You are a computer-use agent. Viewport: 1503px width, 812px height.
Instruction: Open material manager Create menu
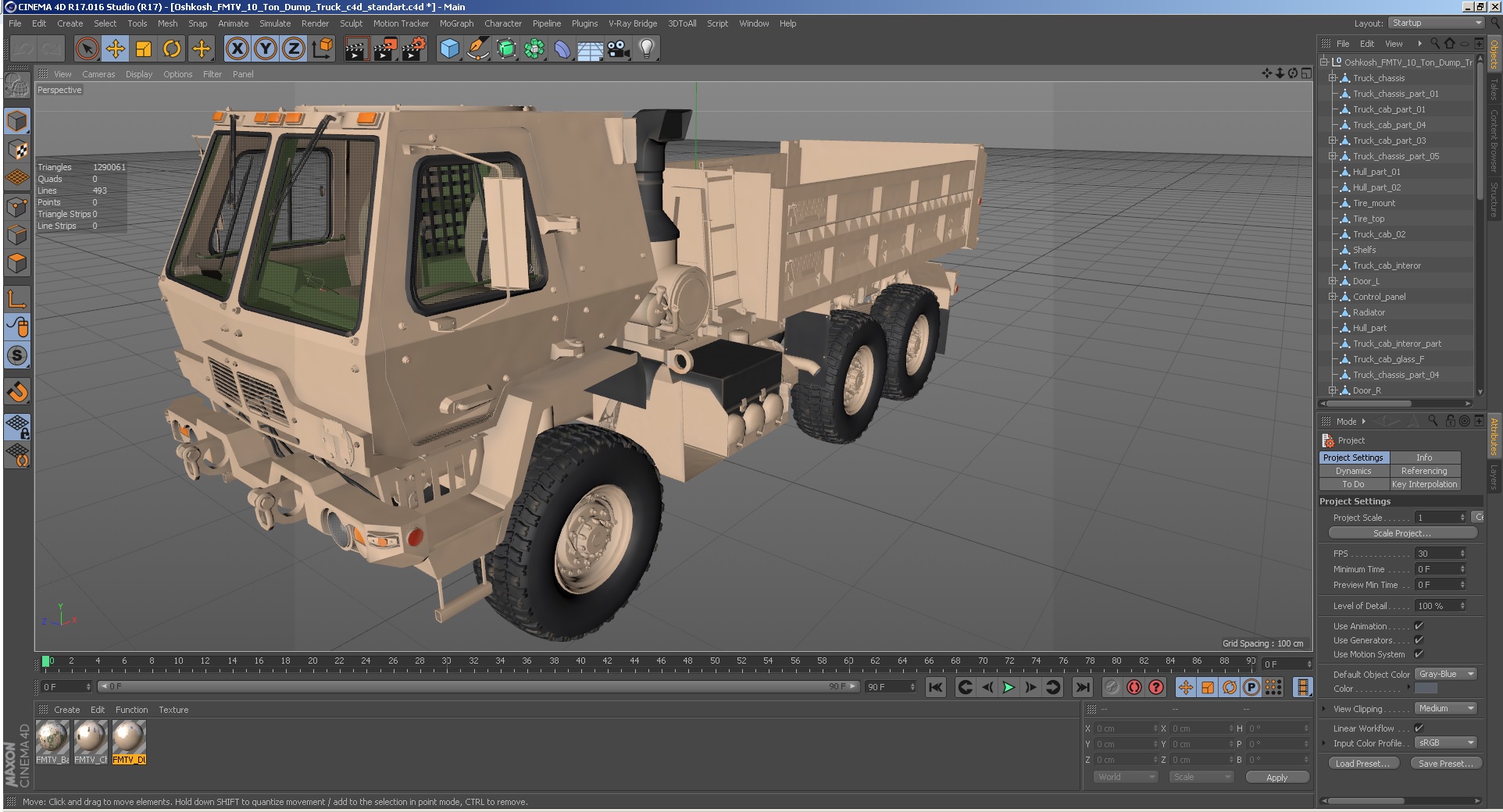[x=66, y=710]
